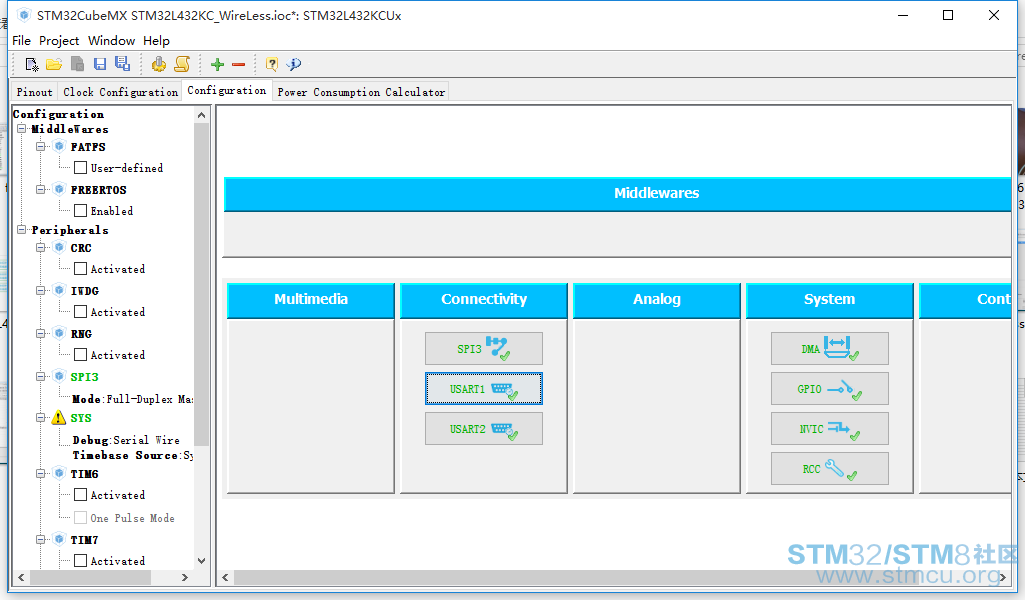This screenshot has height=600, width=1025.
Task: Open the RCC configuration button
Action: (x=830, y=469)
